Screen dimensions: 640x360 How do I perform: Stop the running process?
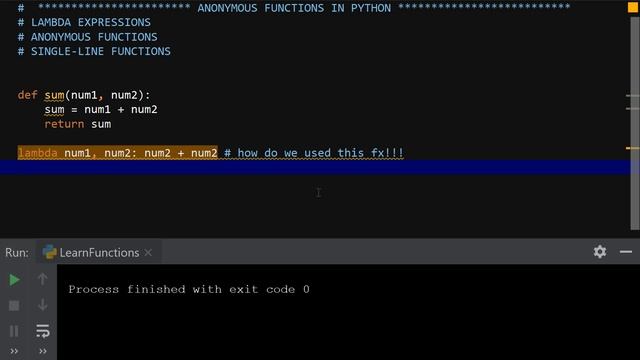click(x=14, y=305)
